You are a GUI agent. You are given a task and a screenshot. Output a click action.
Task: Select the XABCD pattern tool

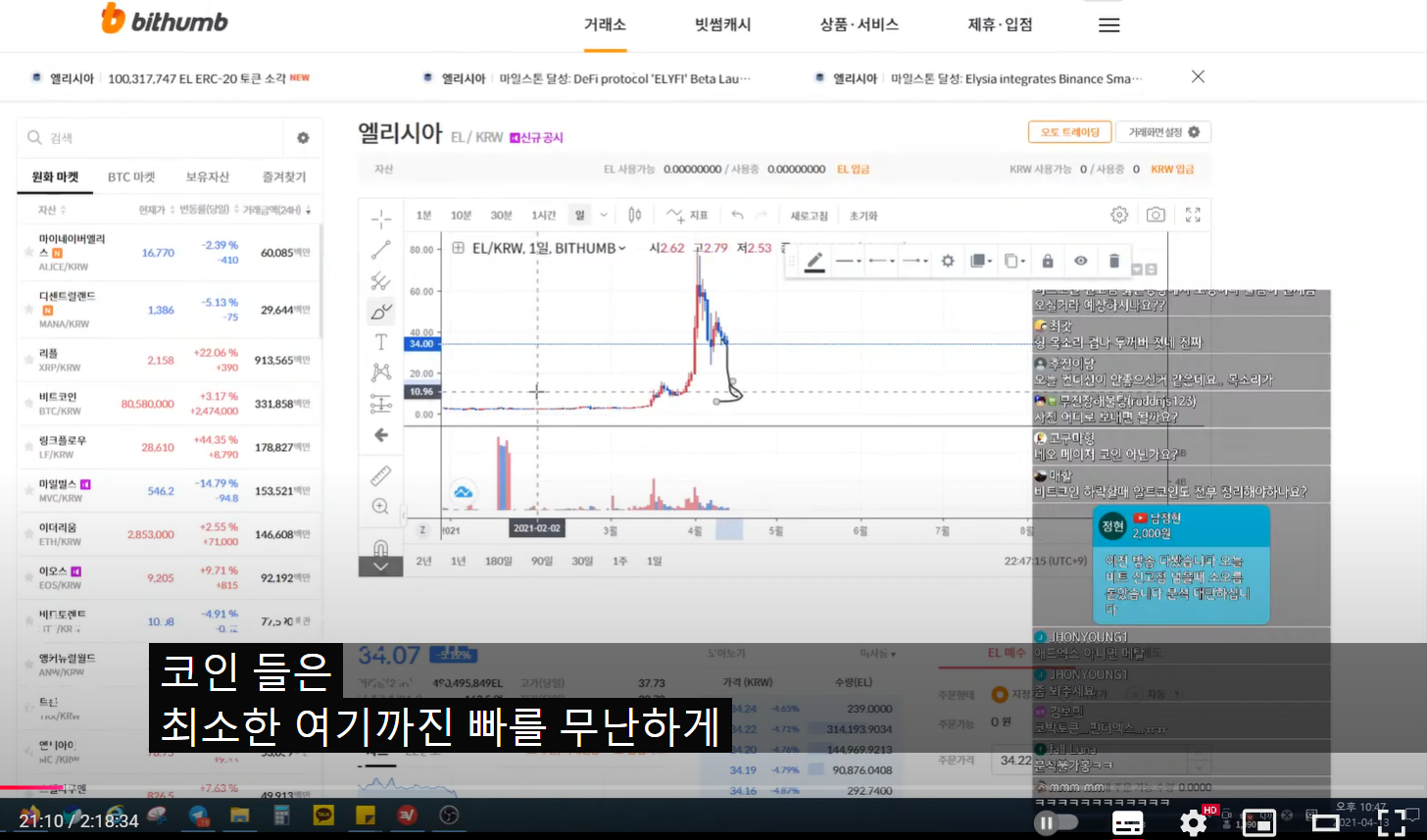pyautogui.click(x=381, y=372)
